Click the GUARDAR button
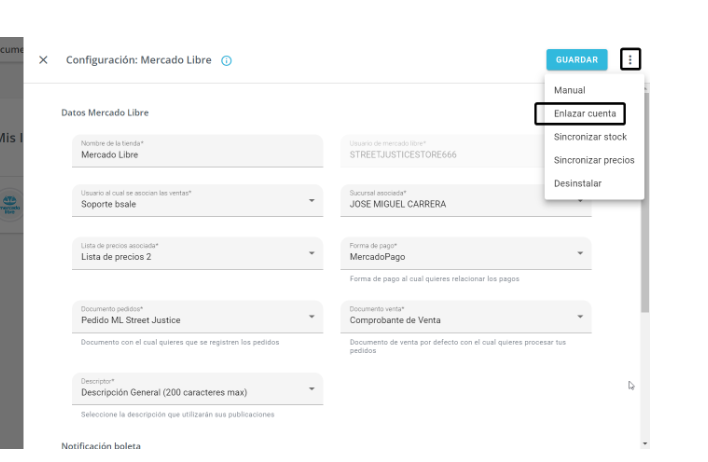Image resolution: width=708 pixels, height=462 pixels. (577, 60)
